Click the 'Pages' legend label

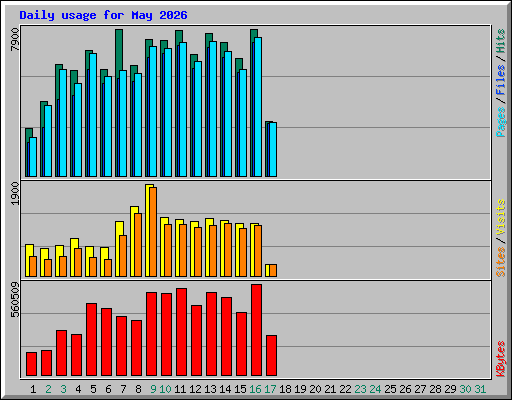tap(500, 122)
